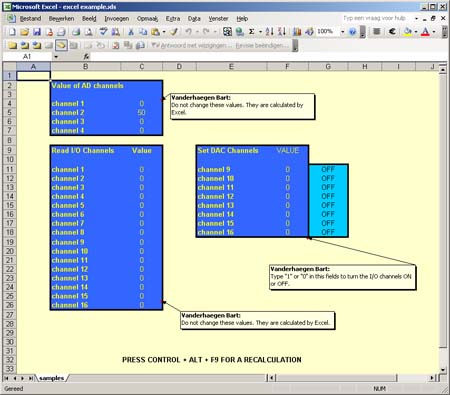Click the New Comment icon in Reviewing toolbar
The image size is (450, 395).
tap(12, 45)
